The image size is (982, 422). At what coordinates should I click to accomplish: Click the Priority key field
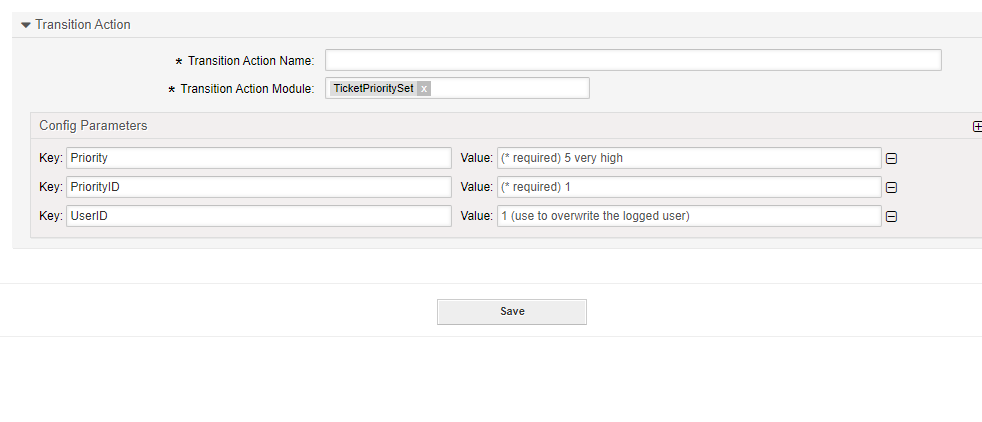(258, 158)
